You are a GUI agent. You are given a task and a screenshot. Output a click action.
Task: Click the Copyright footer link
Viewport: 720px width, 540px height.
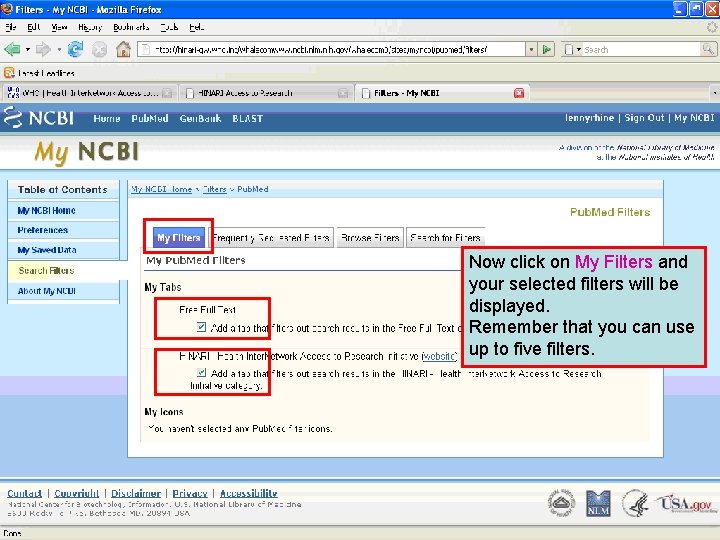[x=76, y=493]
